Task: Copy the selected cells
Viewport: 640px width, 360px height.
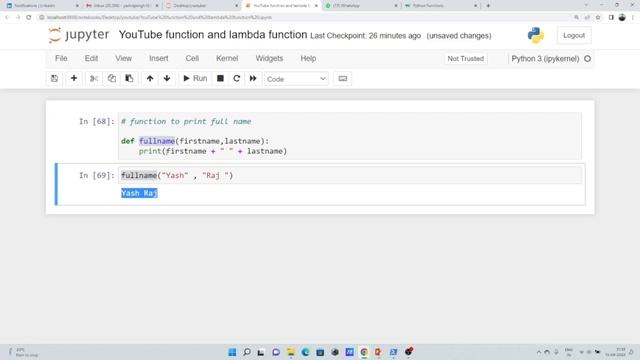Action: point(111,78)
